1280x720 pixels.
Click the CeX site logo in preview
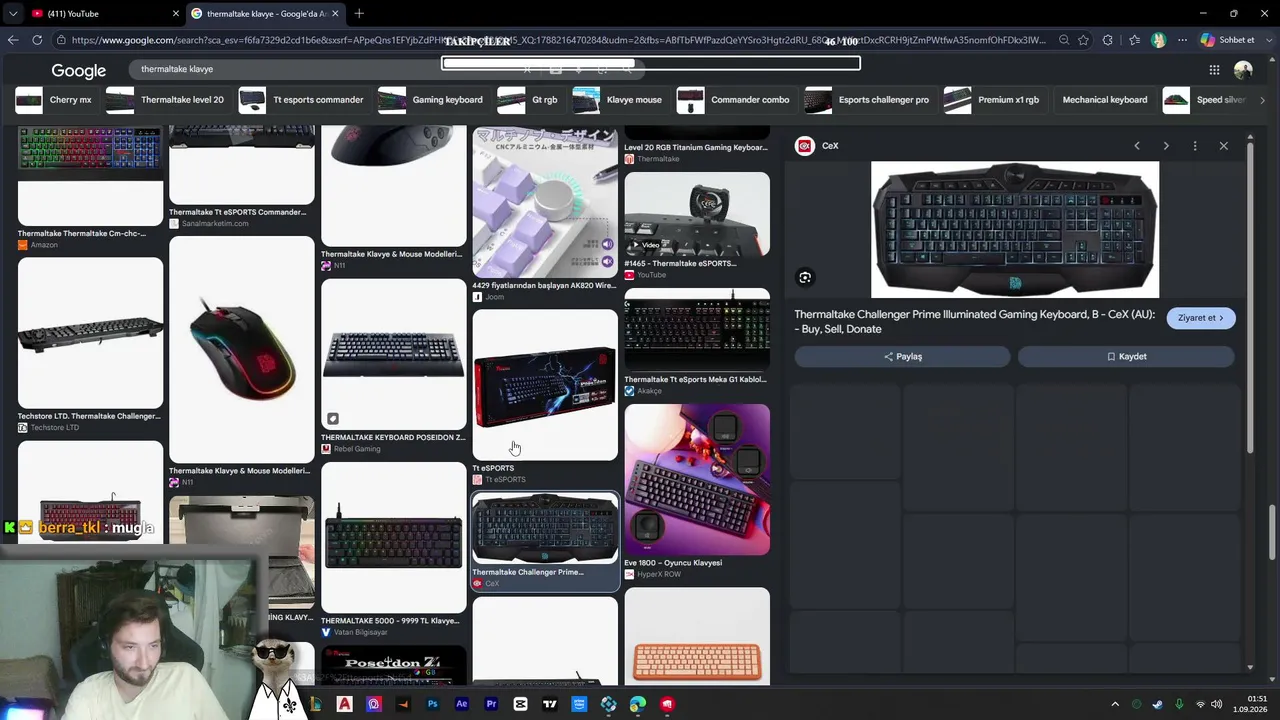pyautogui.click(x=805, y=146)
